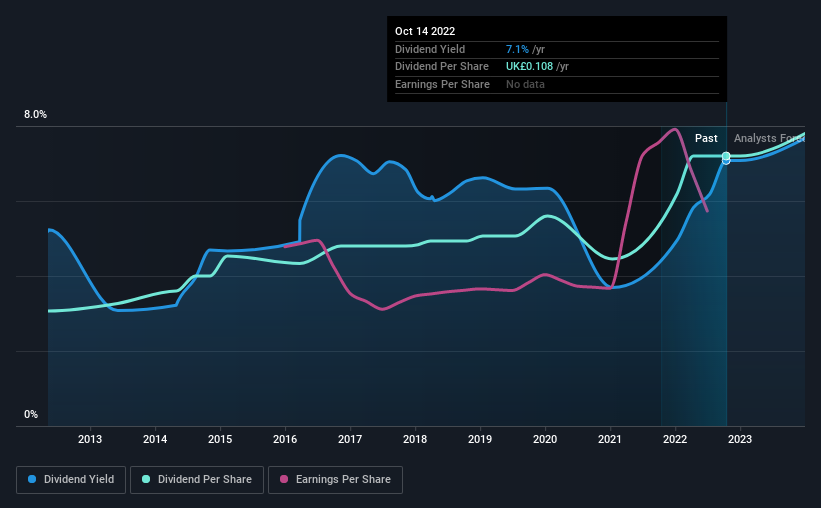Image resolution: width=821 pixels, height=508 pixels.
Task: Click the Analysts Forecasts section label
Action: (768, 139)
